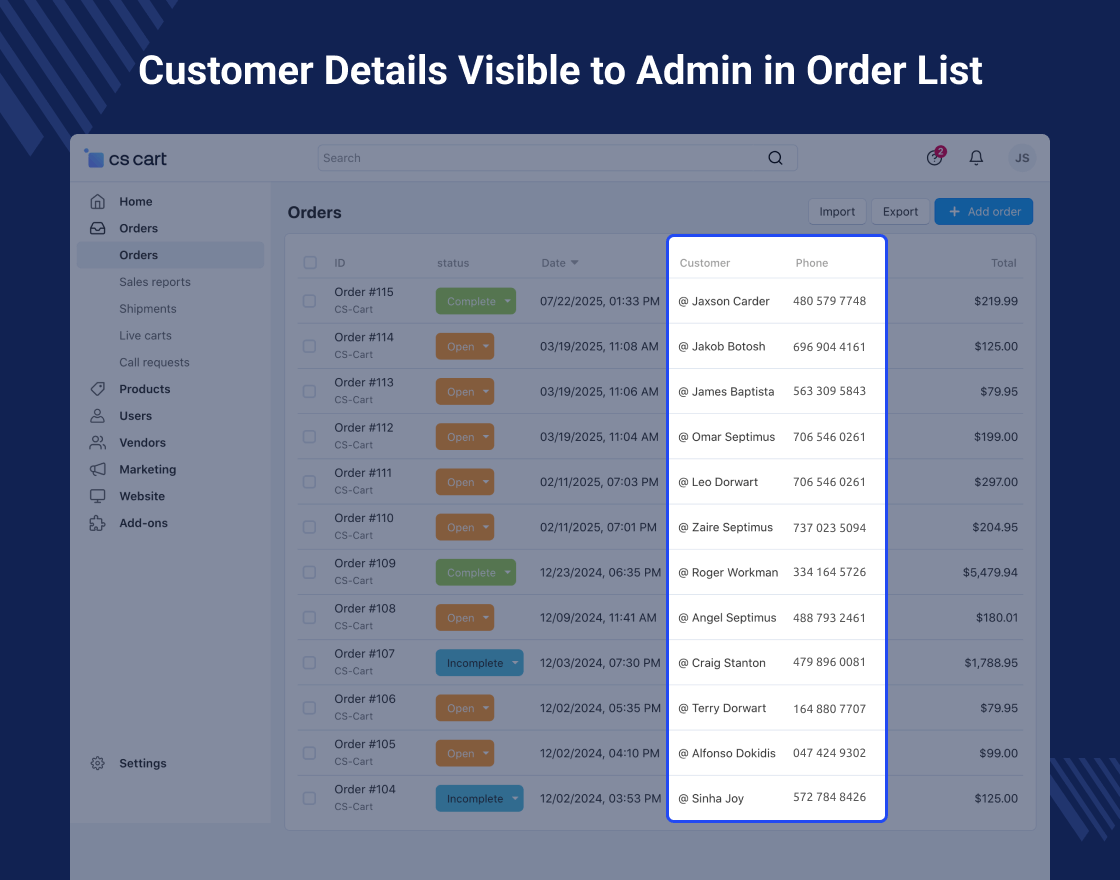
Task: Expand the Incomplete status dropdown for Order #107
Action: (515, 663)
